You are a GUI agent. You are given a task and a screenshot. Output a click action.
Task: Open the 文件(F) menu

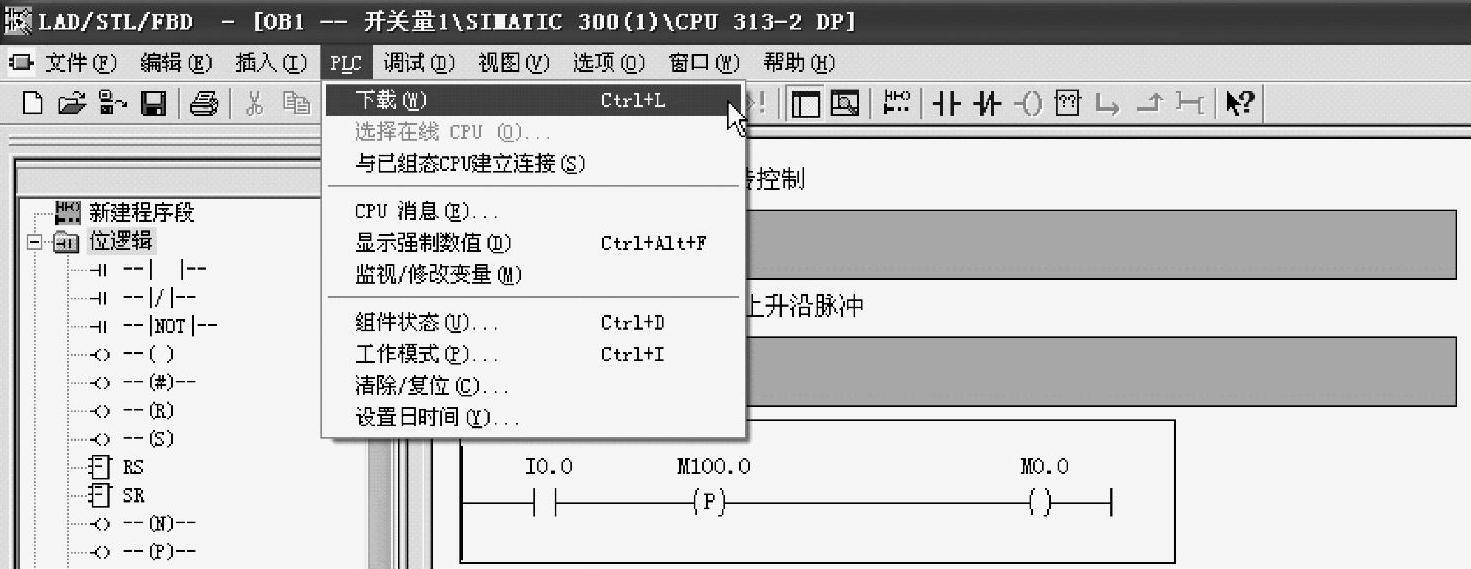81,63
